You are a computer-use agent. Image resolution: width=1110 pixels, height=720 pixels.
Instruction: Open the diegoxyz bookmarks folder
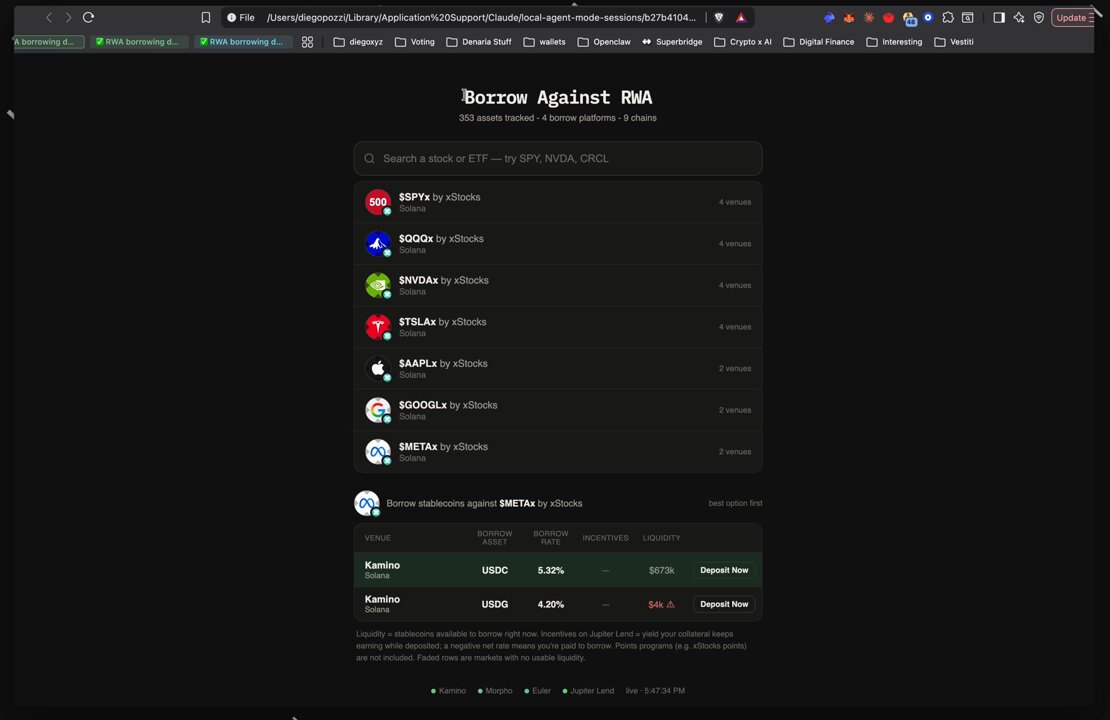point(358,42)
